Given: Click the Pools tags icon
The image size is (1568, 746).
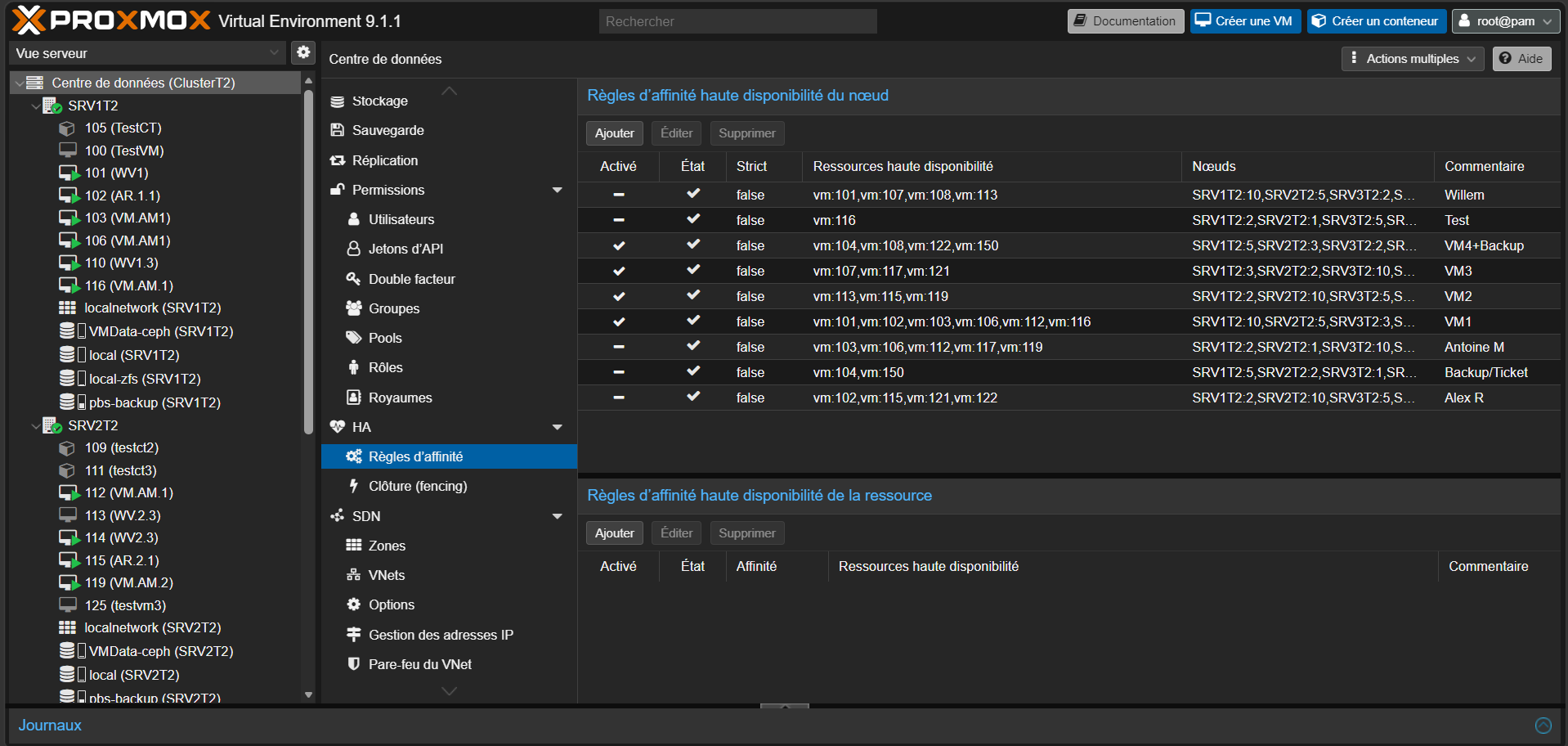Looking at the screenshot, I should [353, 338].
